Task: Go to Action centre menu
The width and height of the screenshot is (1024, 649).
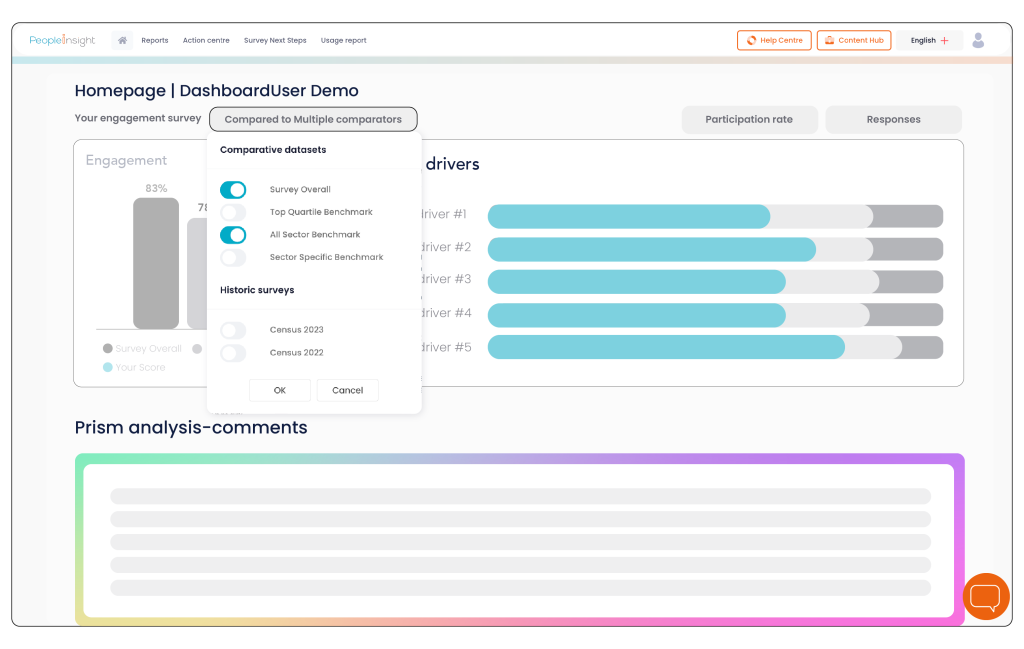Action: point(206,41)
